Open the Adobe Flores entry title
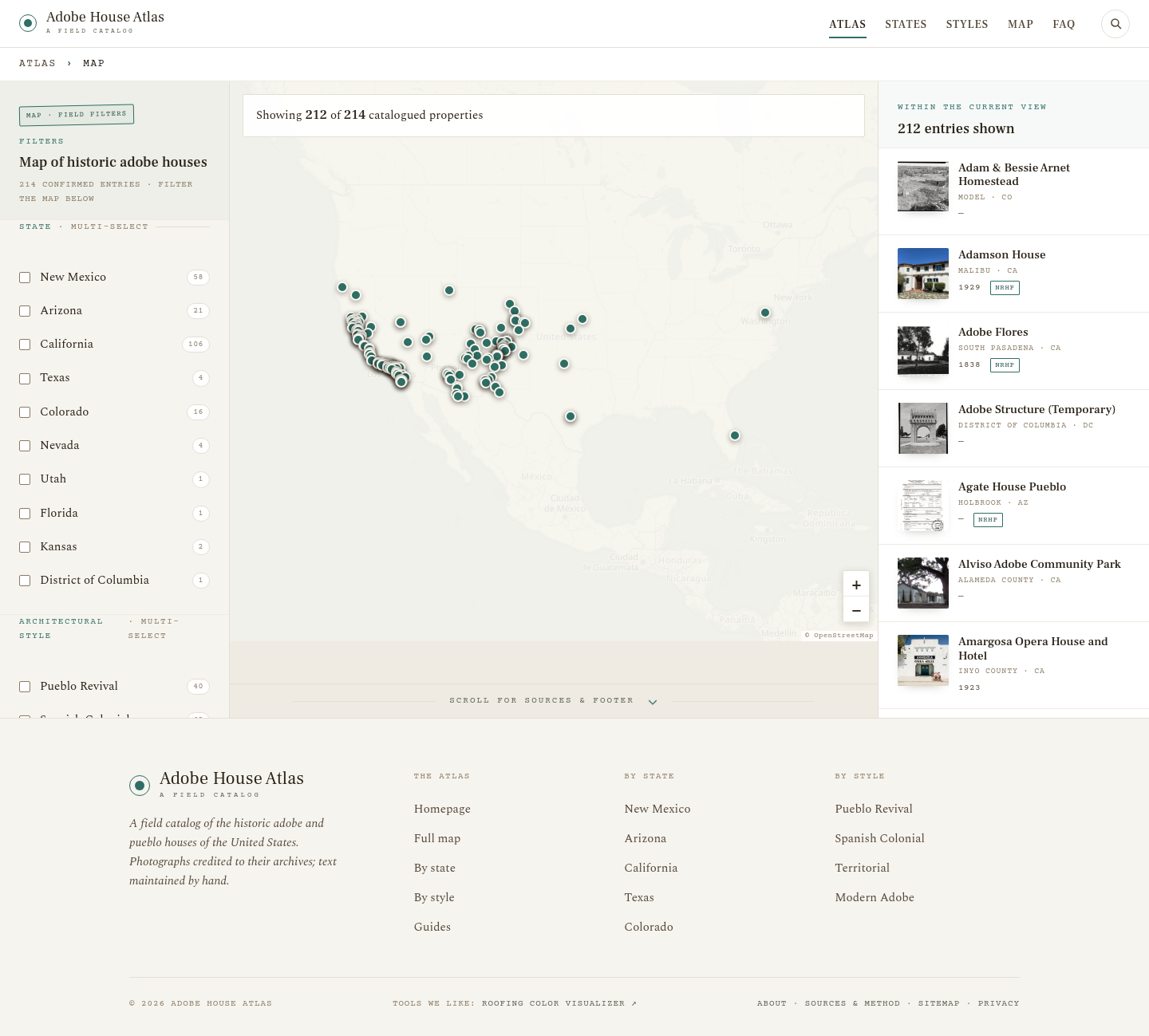 (x=993, y=332)
